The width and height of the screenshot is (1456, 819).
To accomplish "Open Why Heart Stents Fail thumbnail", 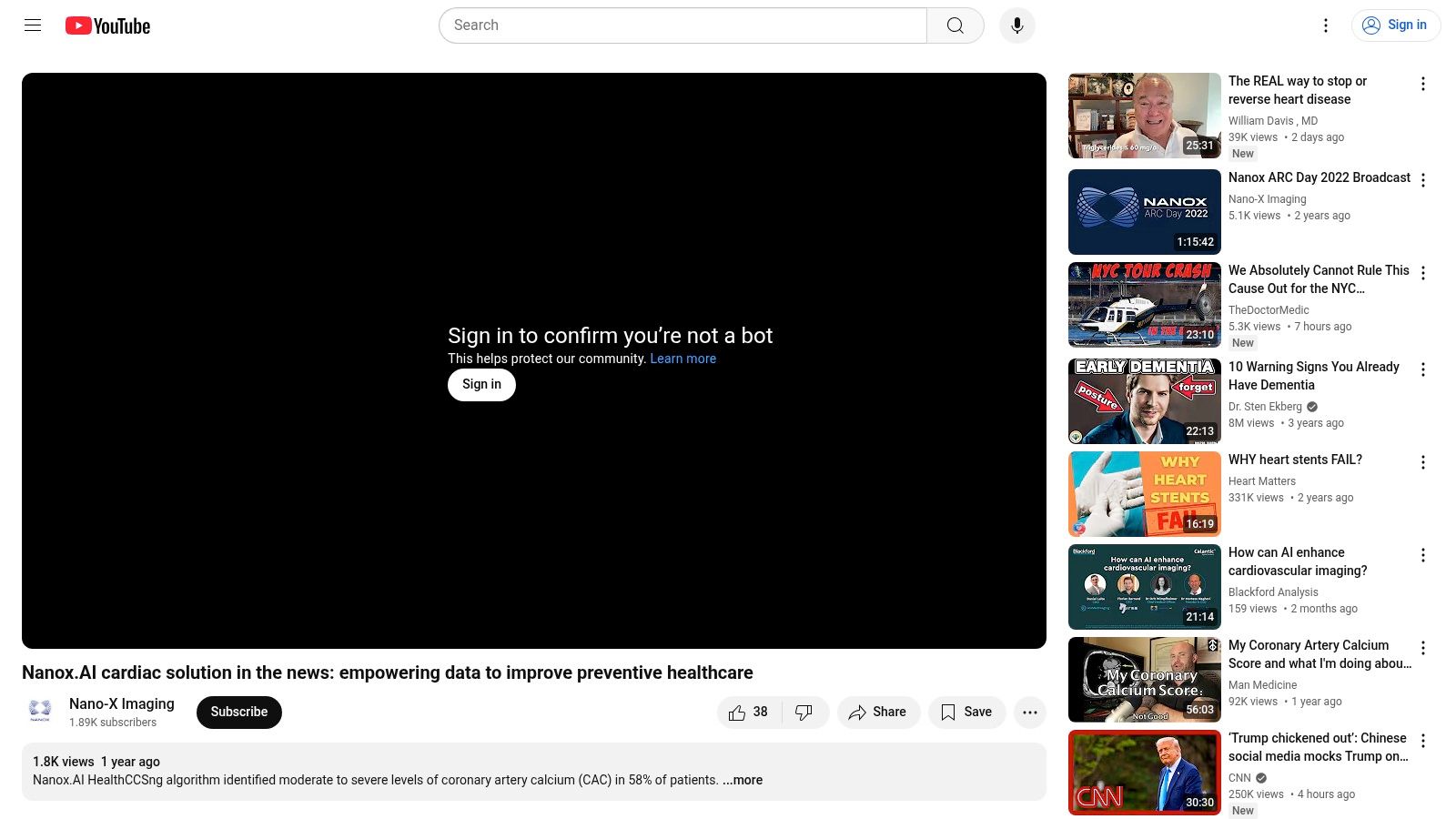I will [1145, 494].
